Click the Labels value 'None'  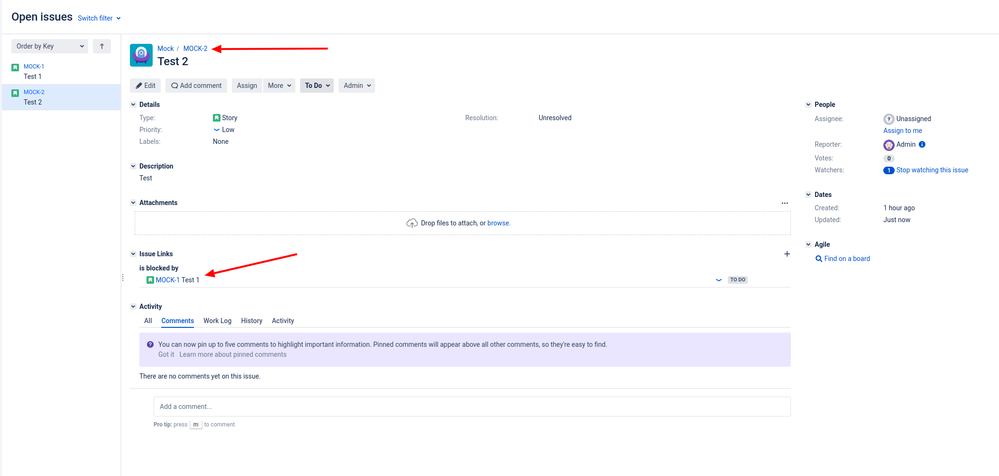pyautogui.click(x=220, y=141)
